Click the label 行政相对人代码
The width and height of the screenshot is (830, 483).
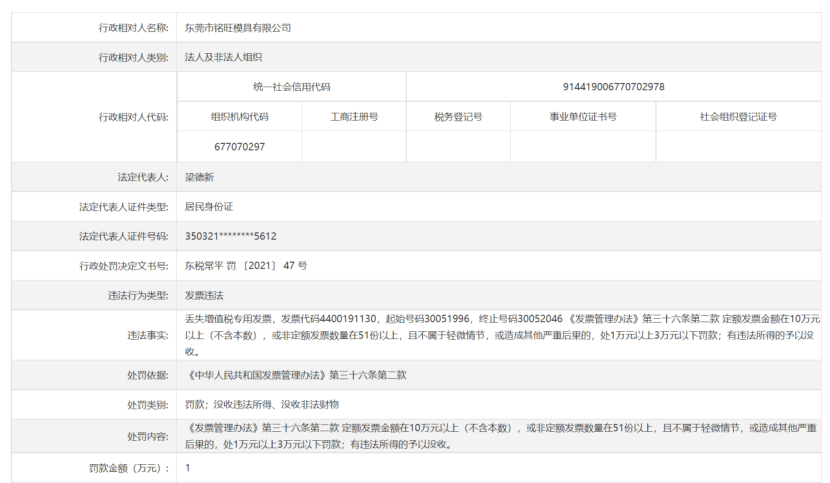[133, 117]
